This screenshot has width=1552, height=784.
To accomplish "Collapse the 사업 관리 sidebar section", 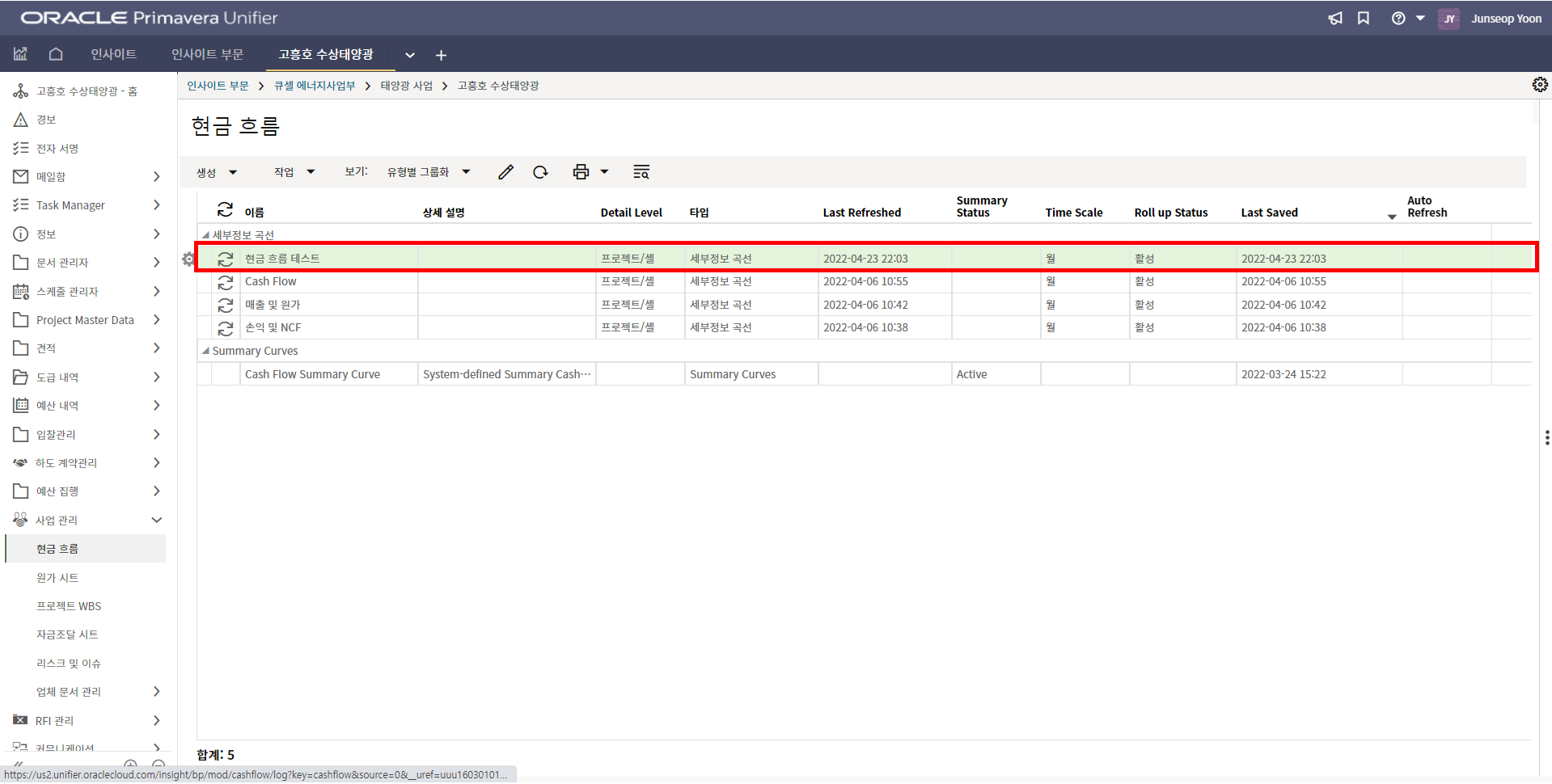I will (157, 521).
